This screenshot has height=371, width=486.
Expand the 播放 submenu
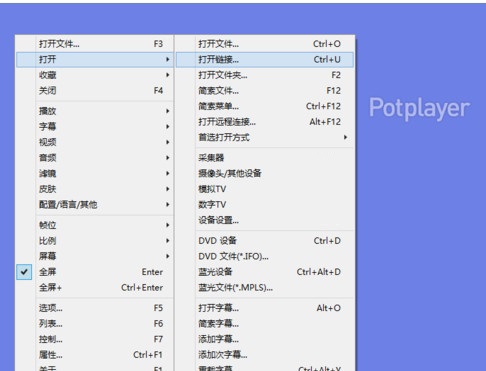pos(95,111)
